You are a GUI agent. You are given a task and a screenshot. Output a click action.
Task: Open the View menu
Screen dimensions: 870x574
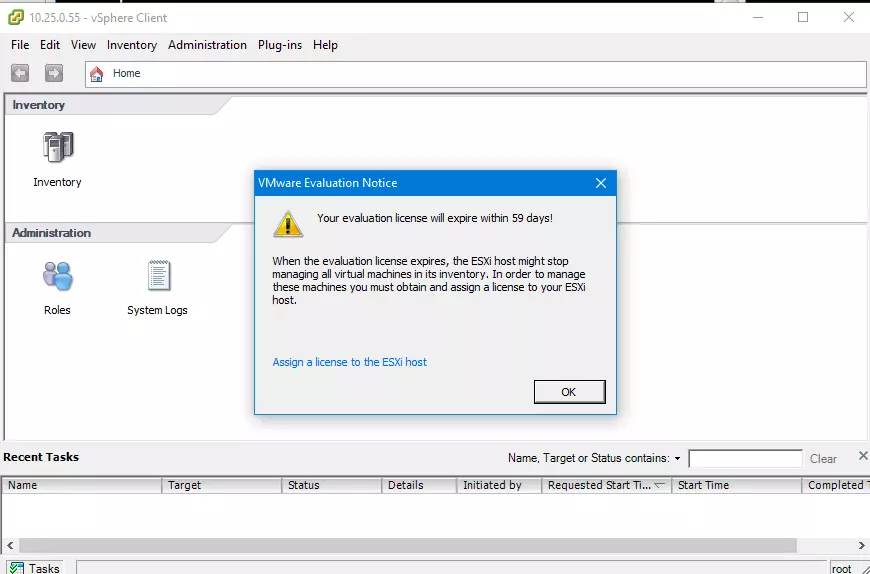pyautogui.click(x=83, y=45)
